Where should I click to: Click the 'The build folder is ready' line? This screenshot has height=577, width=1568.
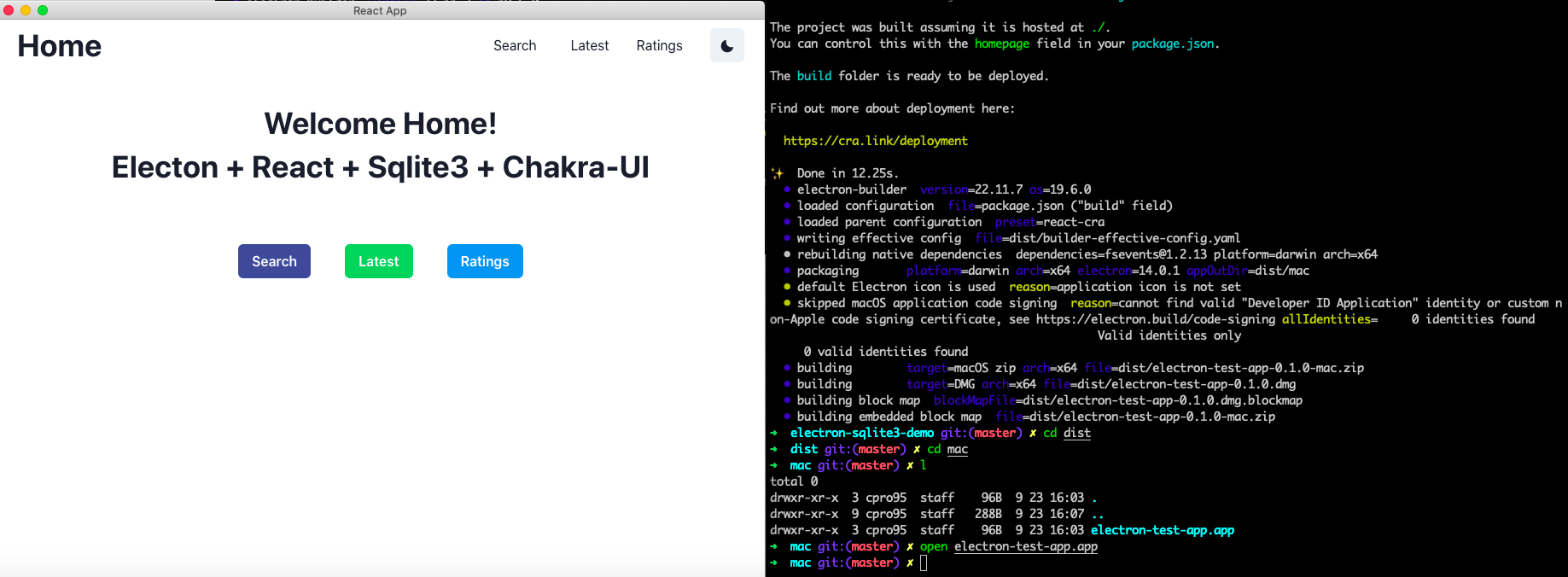coord(909,76)
